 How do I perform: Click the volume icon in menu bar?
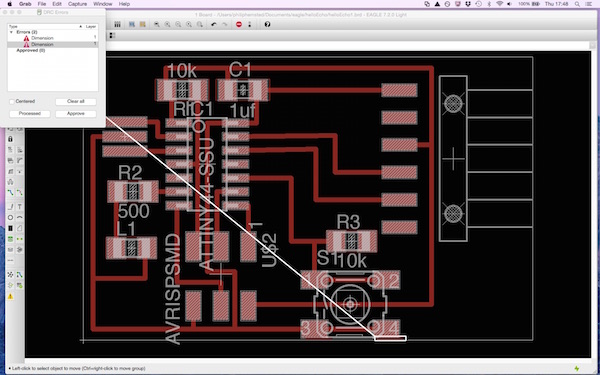tap(510, 4)
